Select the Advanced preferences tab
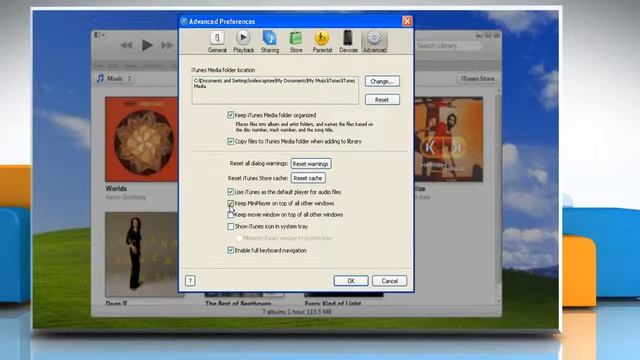Viewport: 640px width, 360px height. point(375,42)
